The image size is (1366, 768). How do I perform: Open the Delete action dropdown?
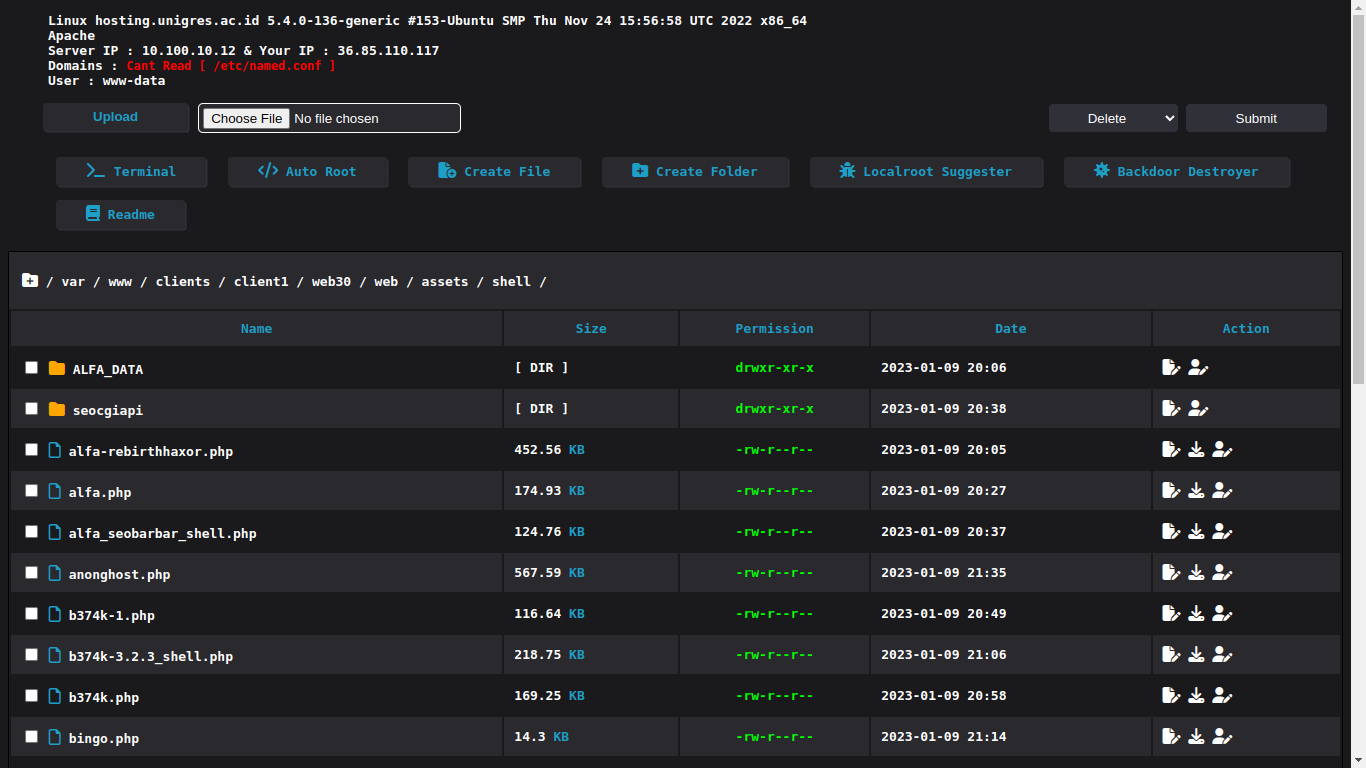click(x=1113, y=118)
